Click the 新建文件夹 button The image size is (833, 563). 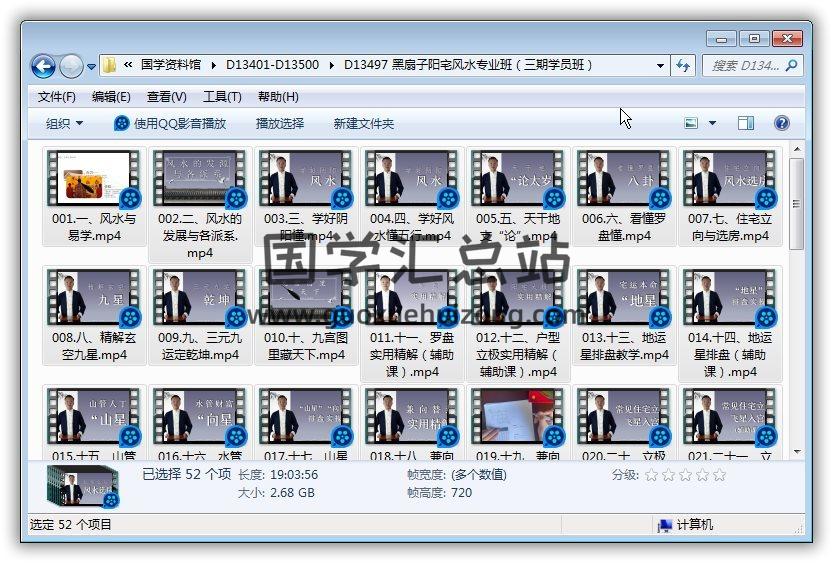(364, 124)
